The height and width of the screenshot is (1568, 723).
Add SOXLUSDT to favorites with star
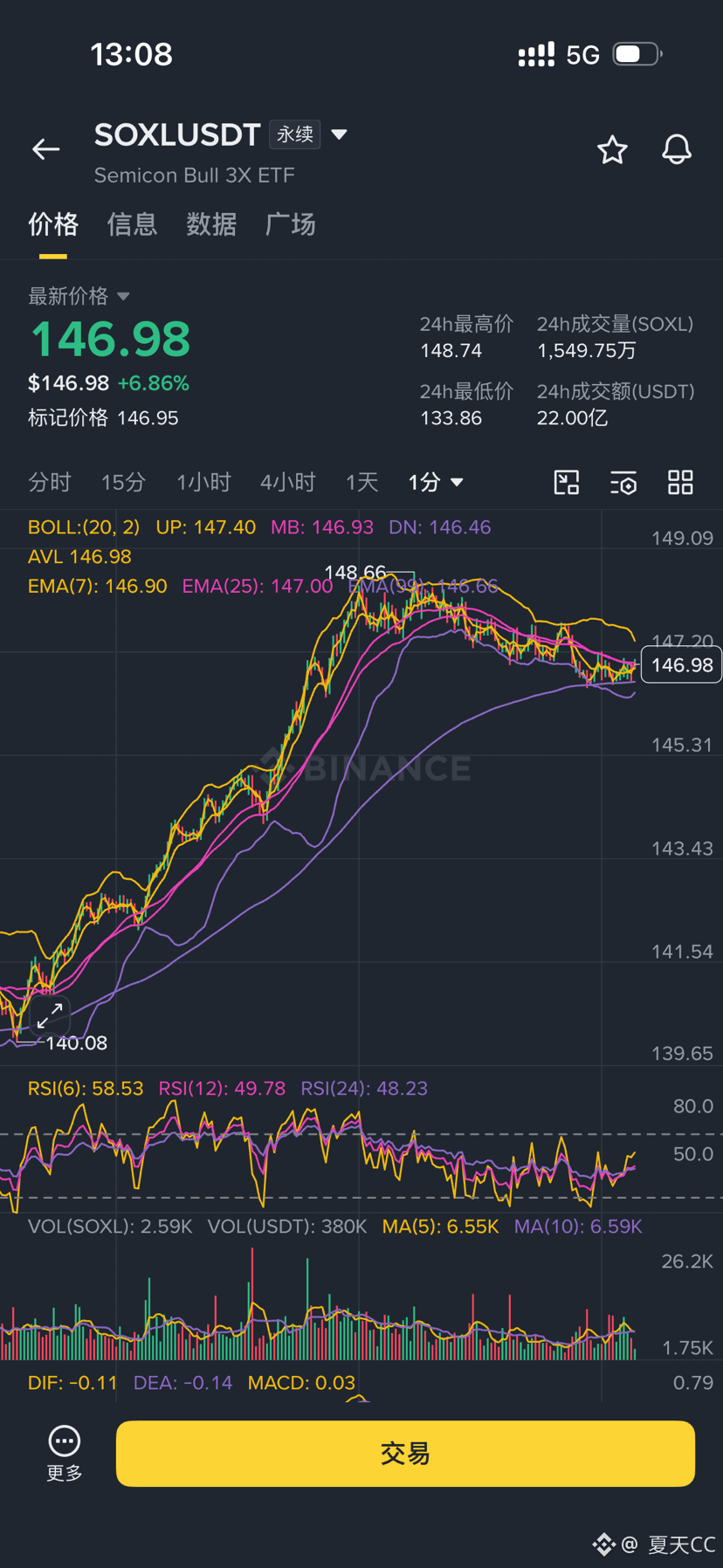click(x=612, y=149)
